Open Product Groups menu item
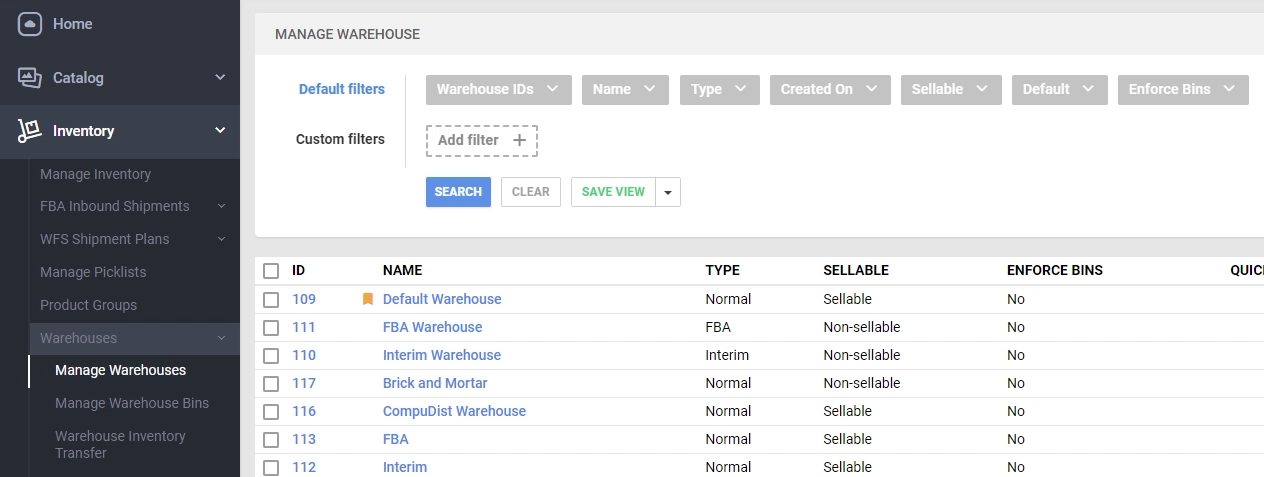1264x477 pixels. click(88, 305)
